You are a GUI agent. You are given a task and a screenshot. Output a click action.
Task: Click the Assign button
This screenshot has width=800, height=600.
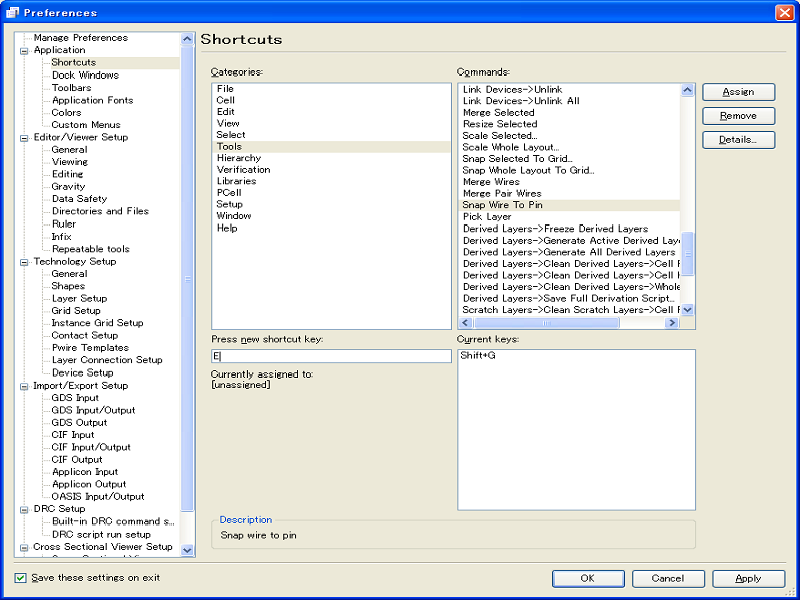click(738, 92)
